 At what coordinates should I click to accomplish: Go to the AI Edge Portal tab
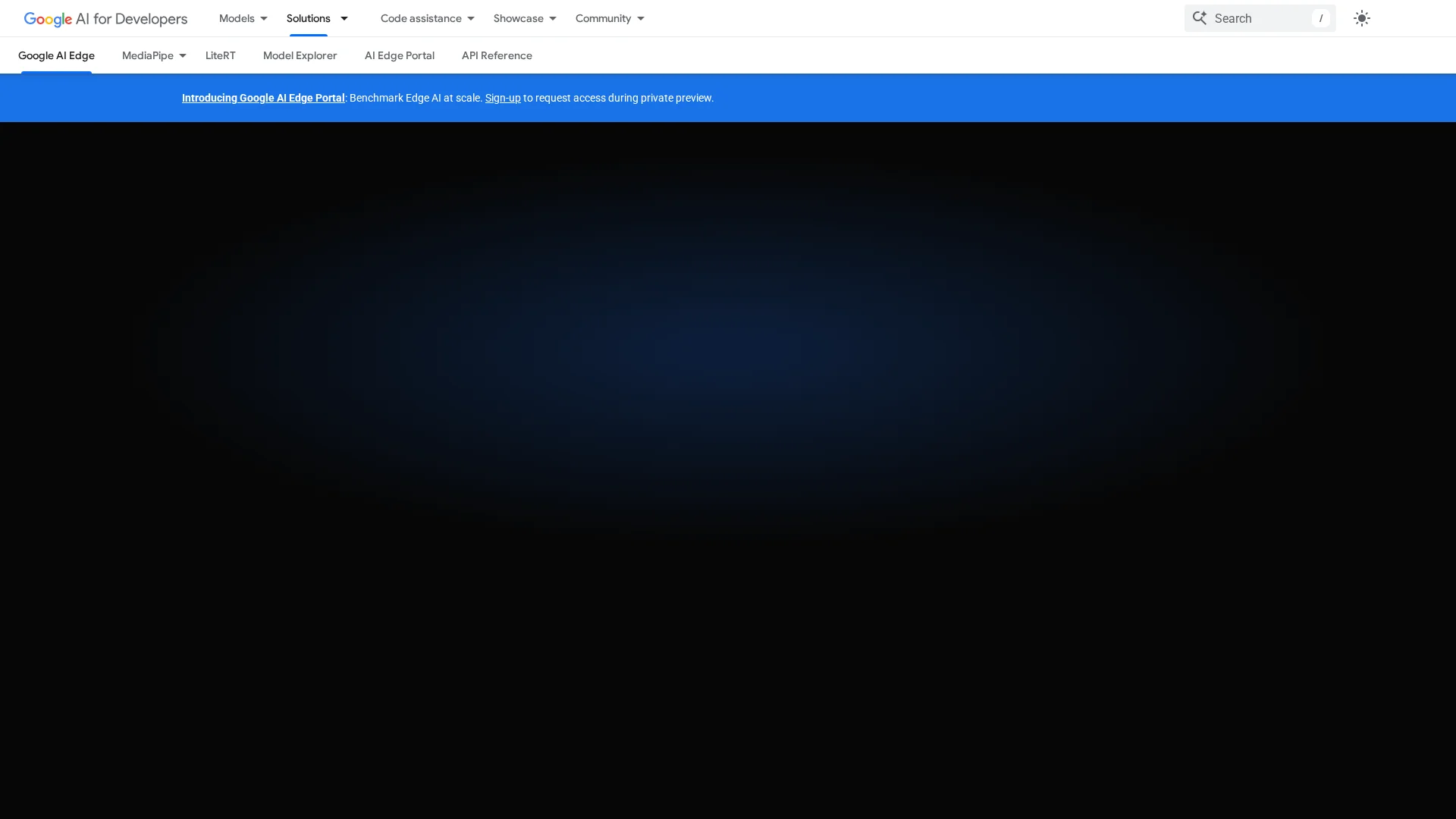pos(399,55)
